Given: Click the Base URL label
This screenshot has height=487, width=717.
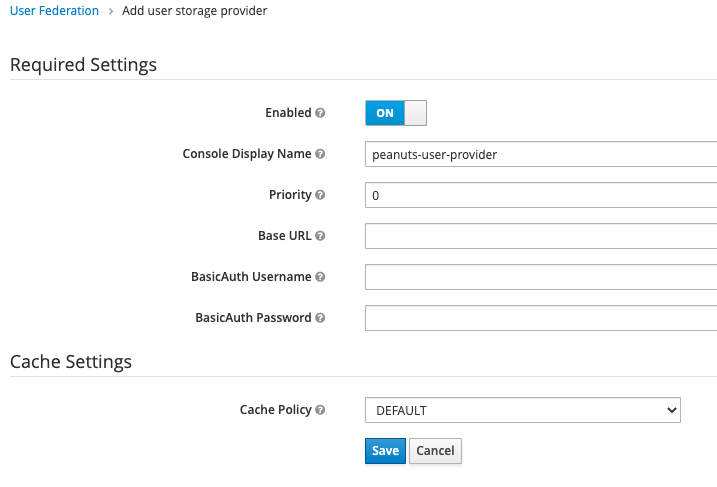Looking at the screenshot, I should click(x=284, y=235).
